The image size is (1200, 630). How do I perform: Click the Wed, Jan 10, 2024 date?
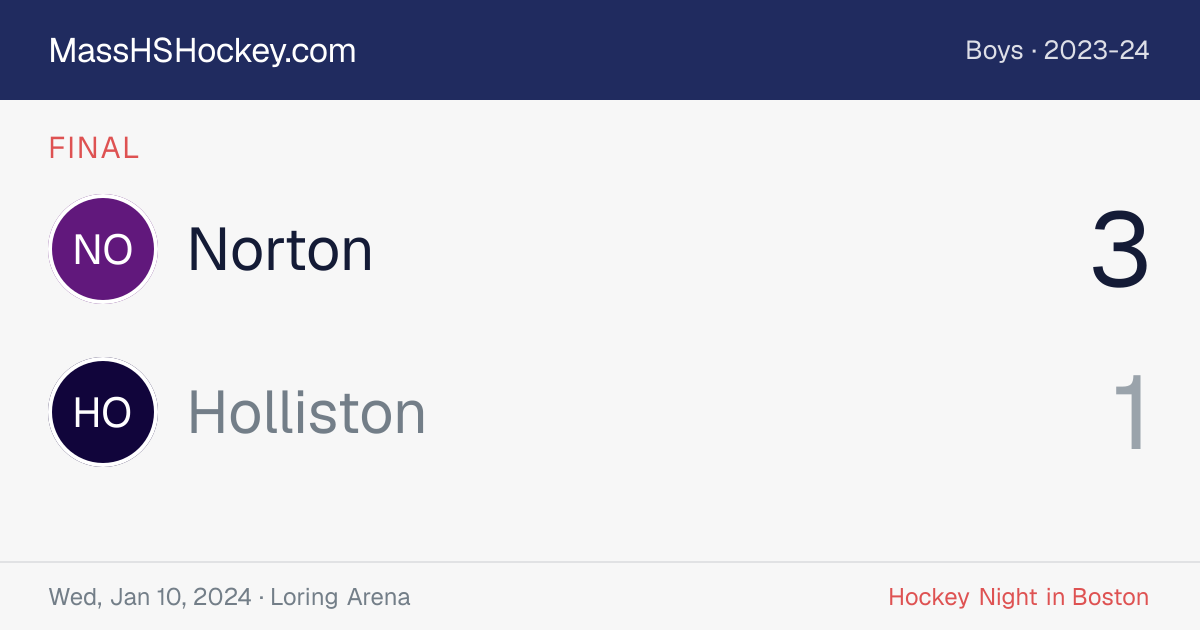point(150,597)
